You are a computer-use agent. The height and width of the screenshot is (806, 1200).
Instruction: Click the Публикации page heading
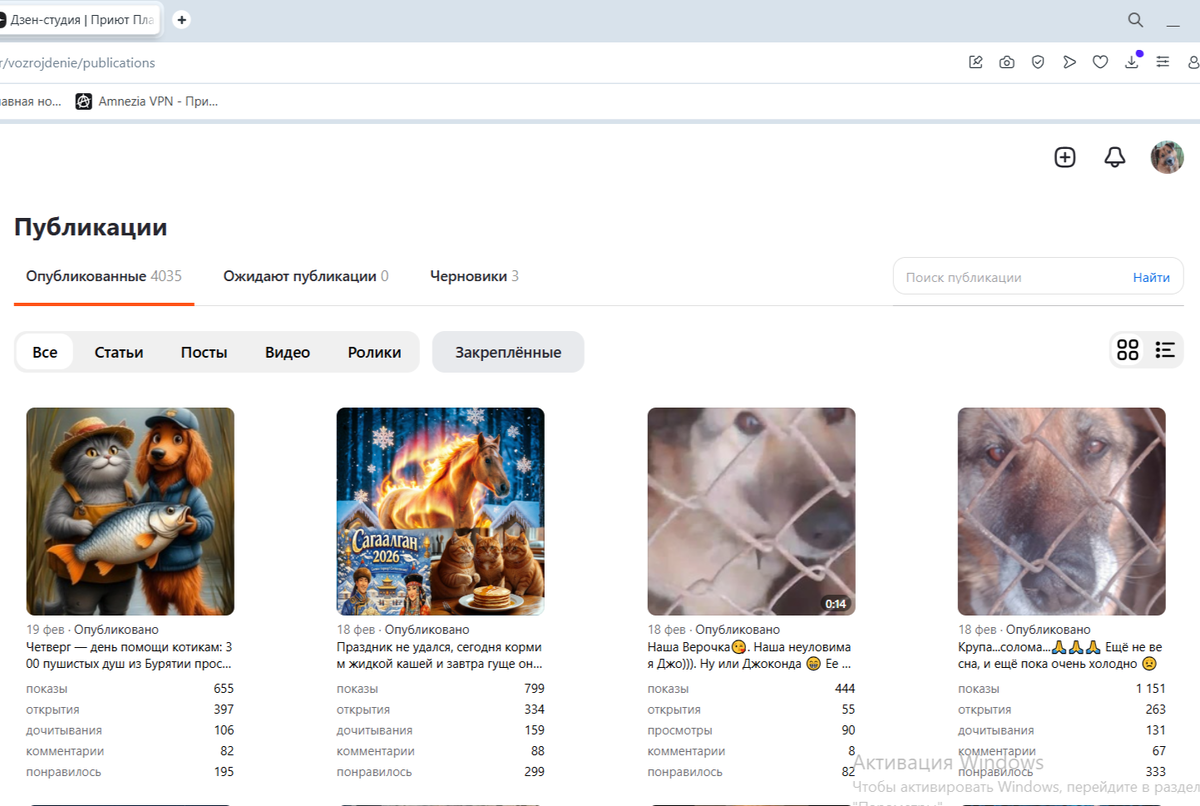(90, 227)
